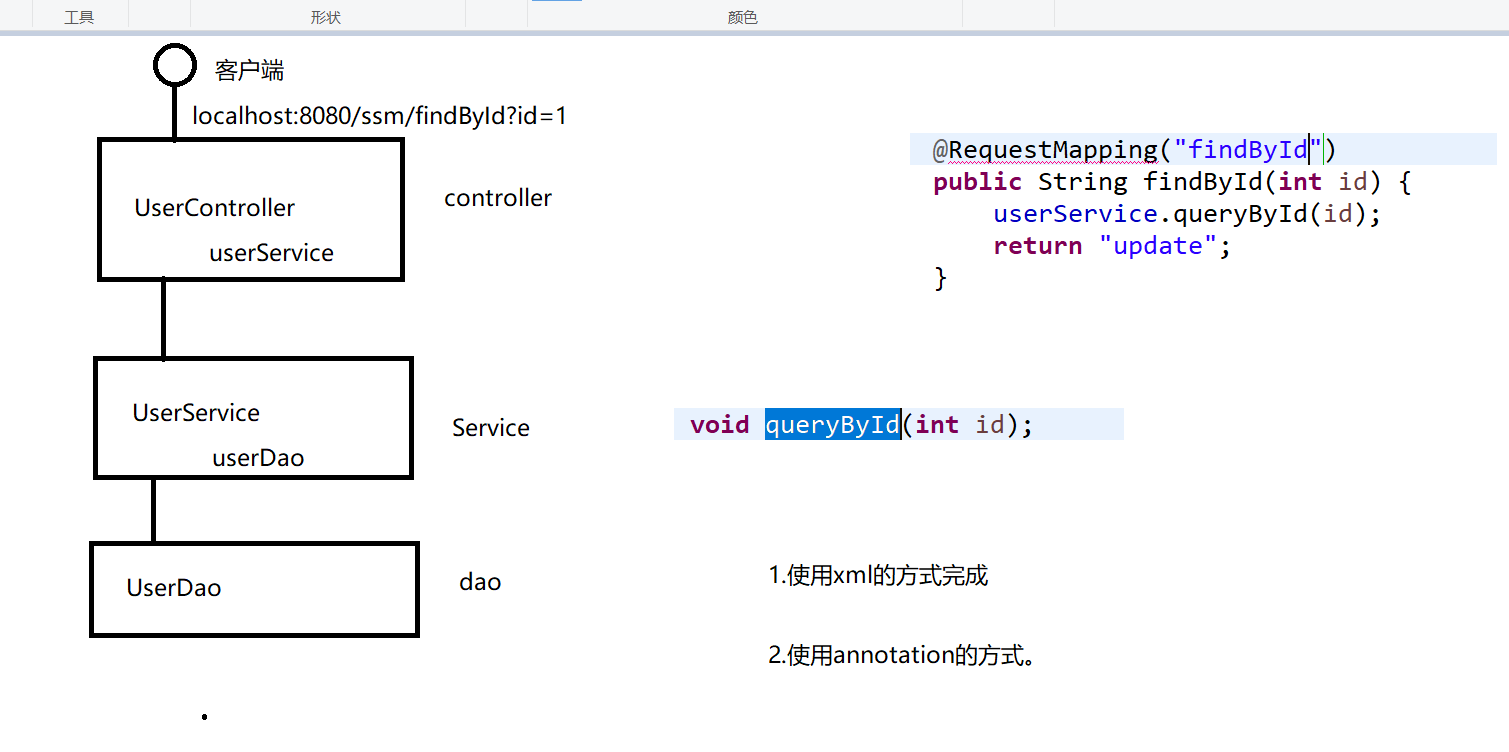Click the 2.使用annotation的方式。 note
The height and width of the screenshot is (752, 1509).
901,656
